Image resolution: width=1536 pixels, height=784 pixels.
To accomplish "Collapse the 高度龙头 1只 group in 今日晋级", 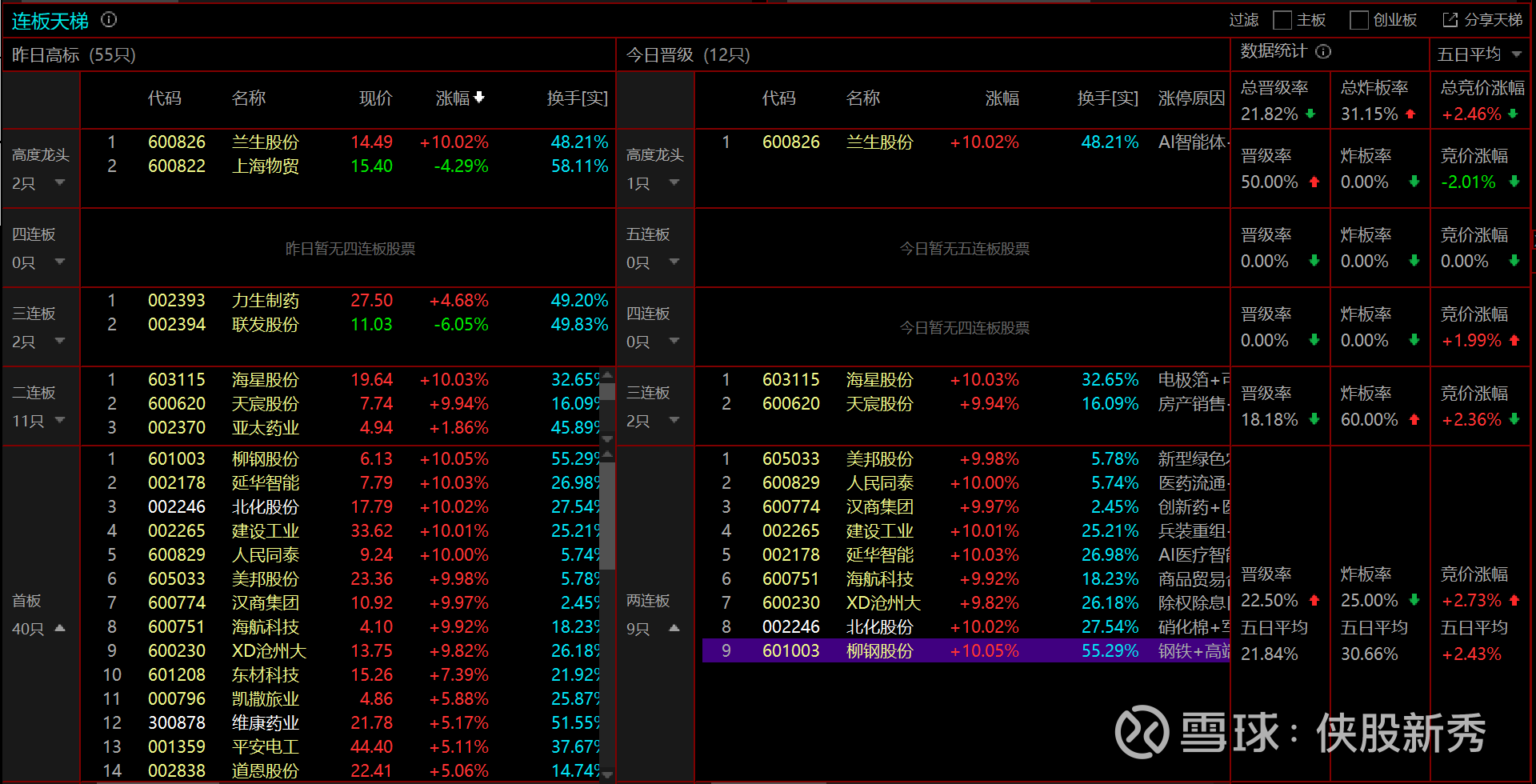I will 674,183.
